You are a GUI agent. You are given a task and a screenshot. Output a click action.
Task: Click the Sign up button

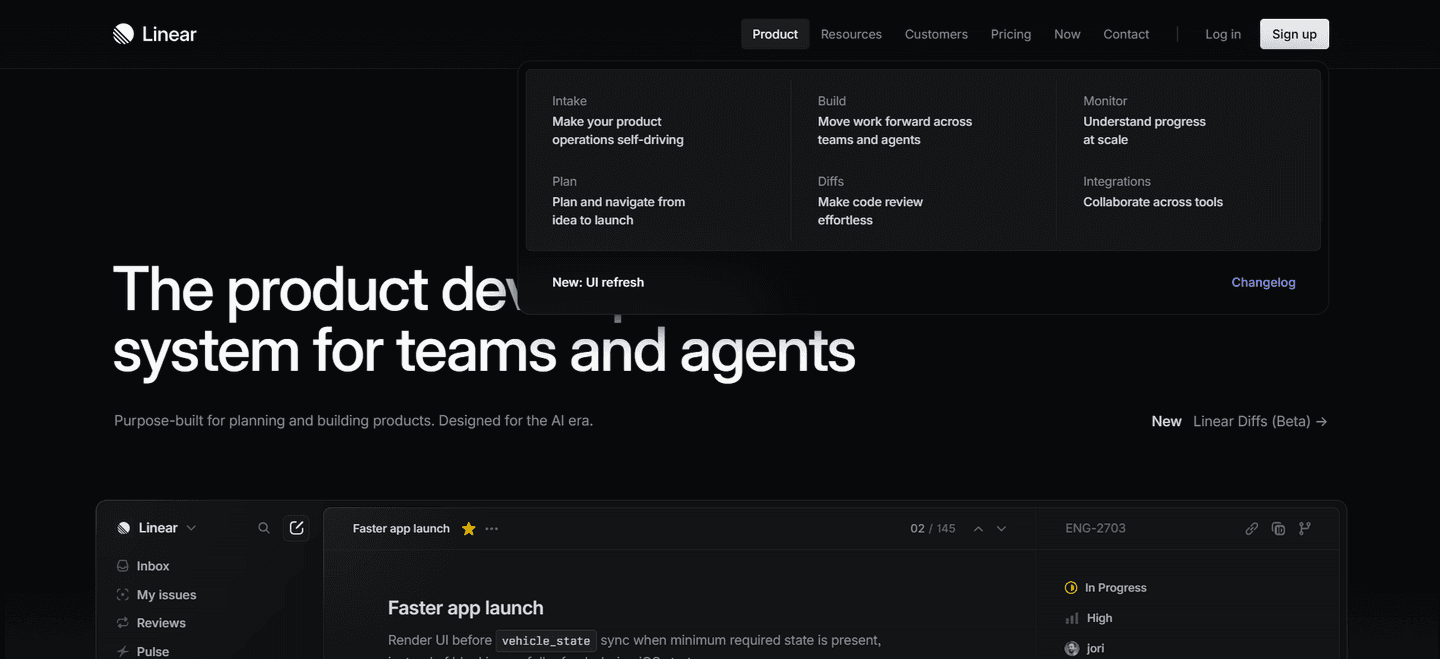[1294, 34]
